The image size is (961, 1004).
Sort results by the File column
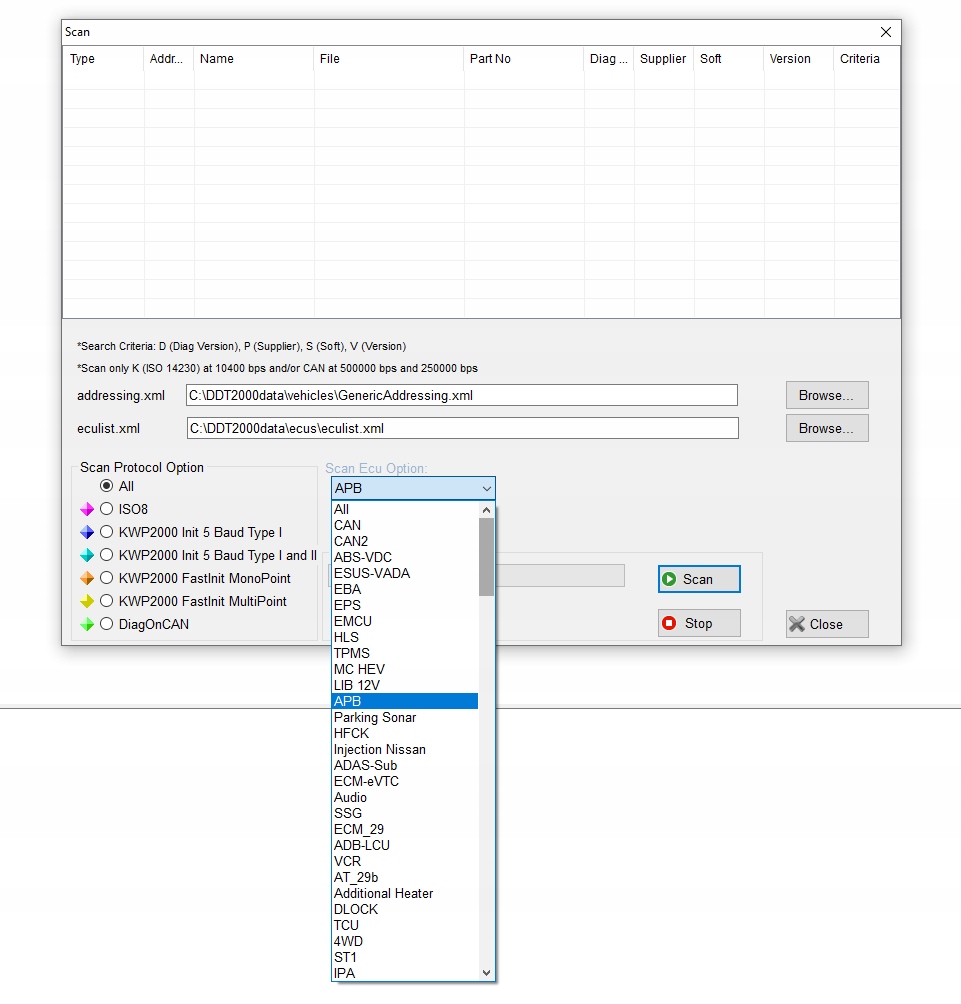pos(389,59)
